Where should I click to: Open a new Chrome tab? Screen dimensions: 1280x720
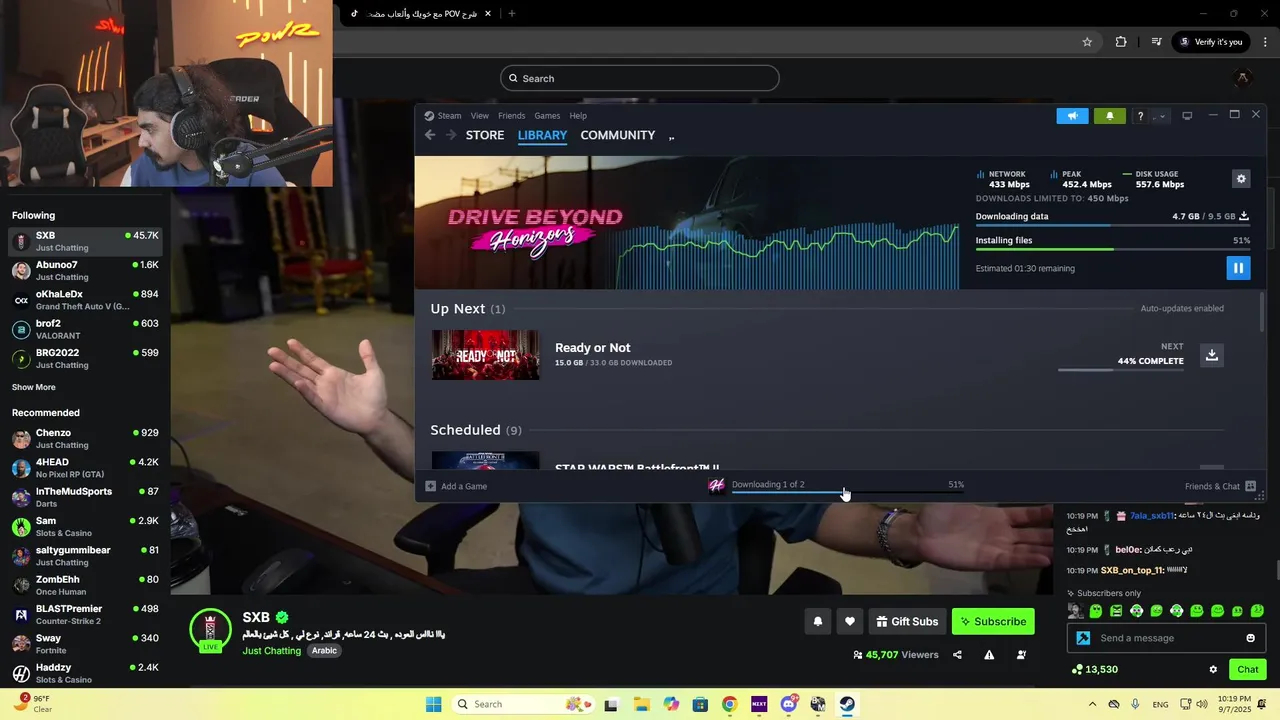512,14
